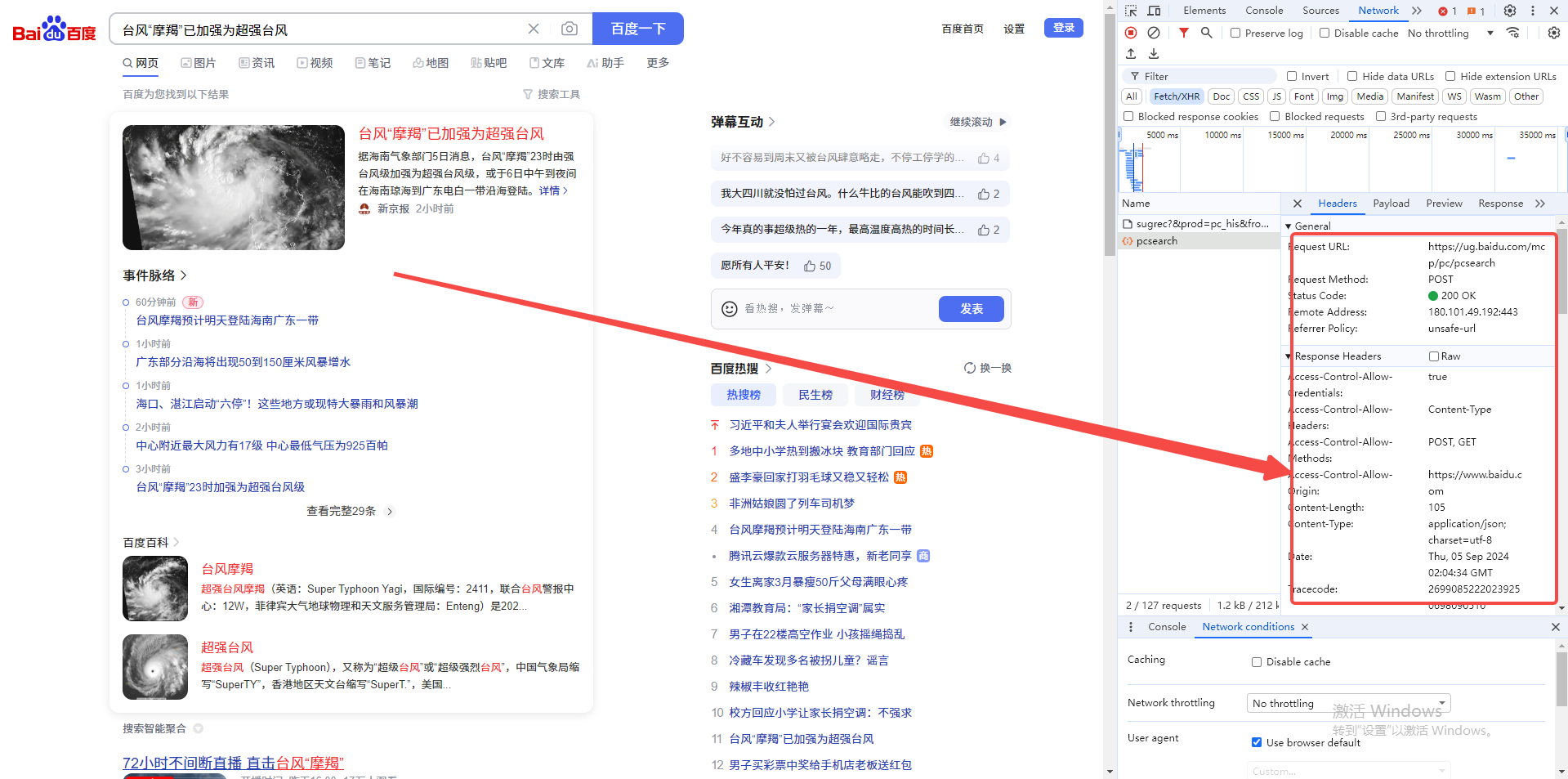
Task: Stop recording the network log
Action: click(1131, 33)
